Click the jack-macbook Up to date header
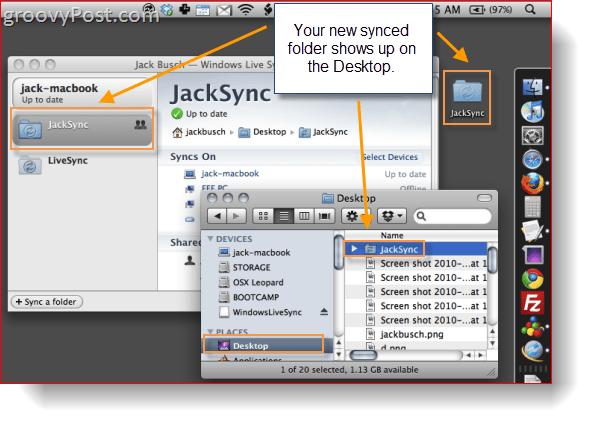This screenshot has height=429, width=597. [82, 92]
